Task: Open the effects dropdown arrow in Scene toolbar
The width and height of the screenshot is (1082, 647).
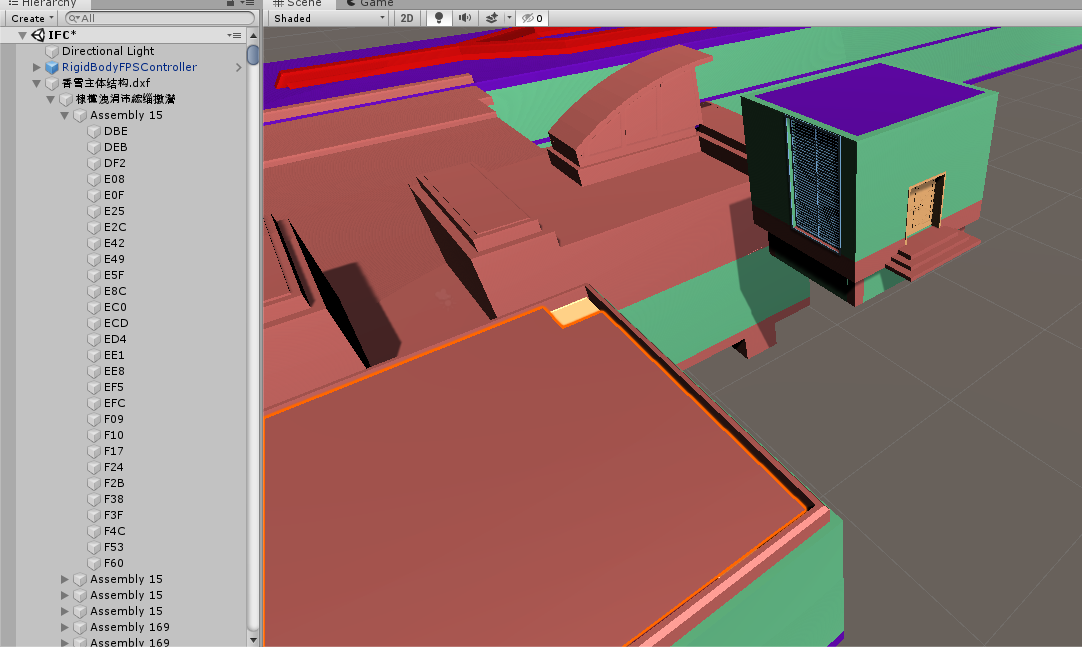Action: pyautogui.click(x=509, y=17)
